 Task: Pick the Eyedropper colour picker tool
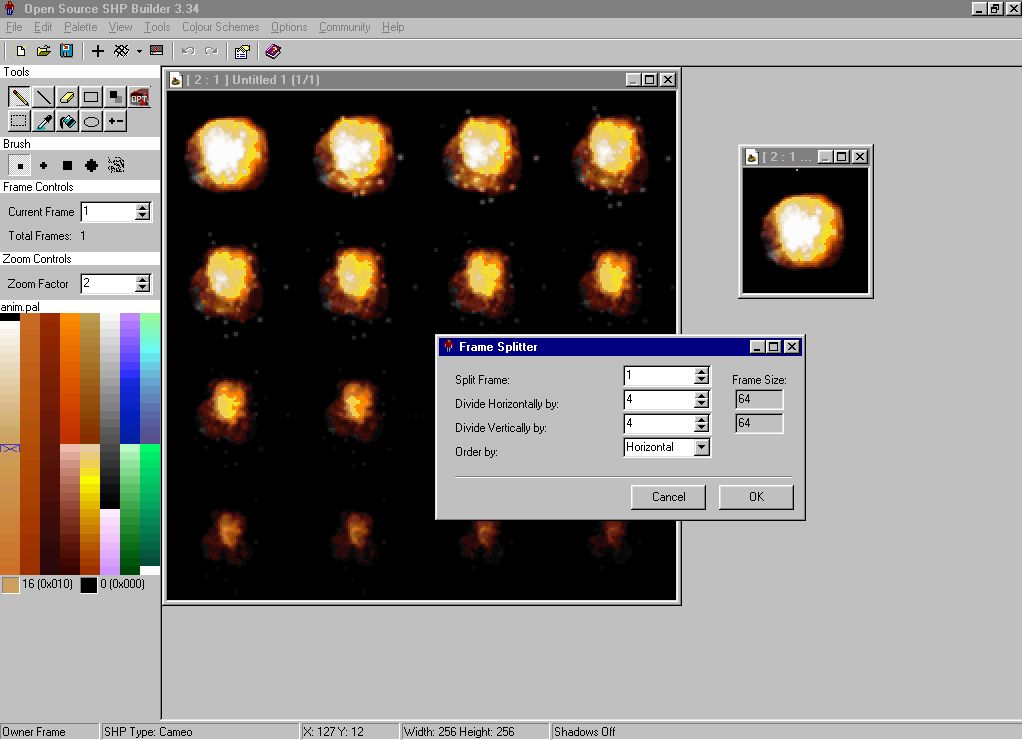click(43, 121)
